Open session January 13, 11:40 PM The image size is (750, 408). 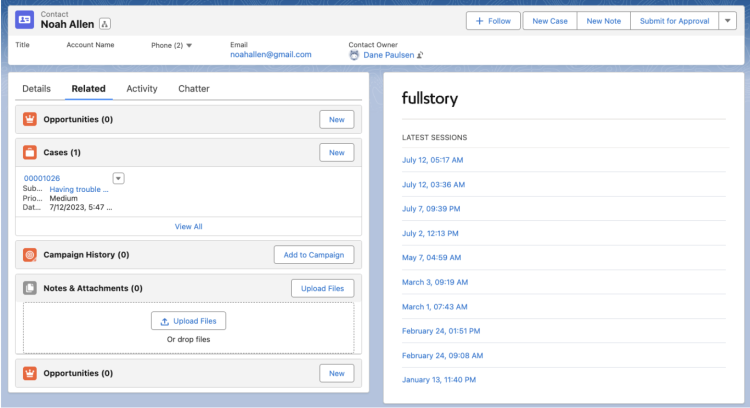439,380
